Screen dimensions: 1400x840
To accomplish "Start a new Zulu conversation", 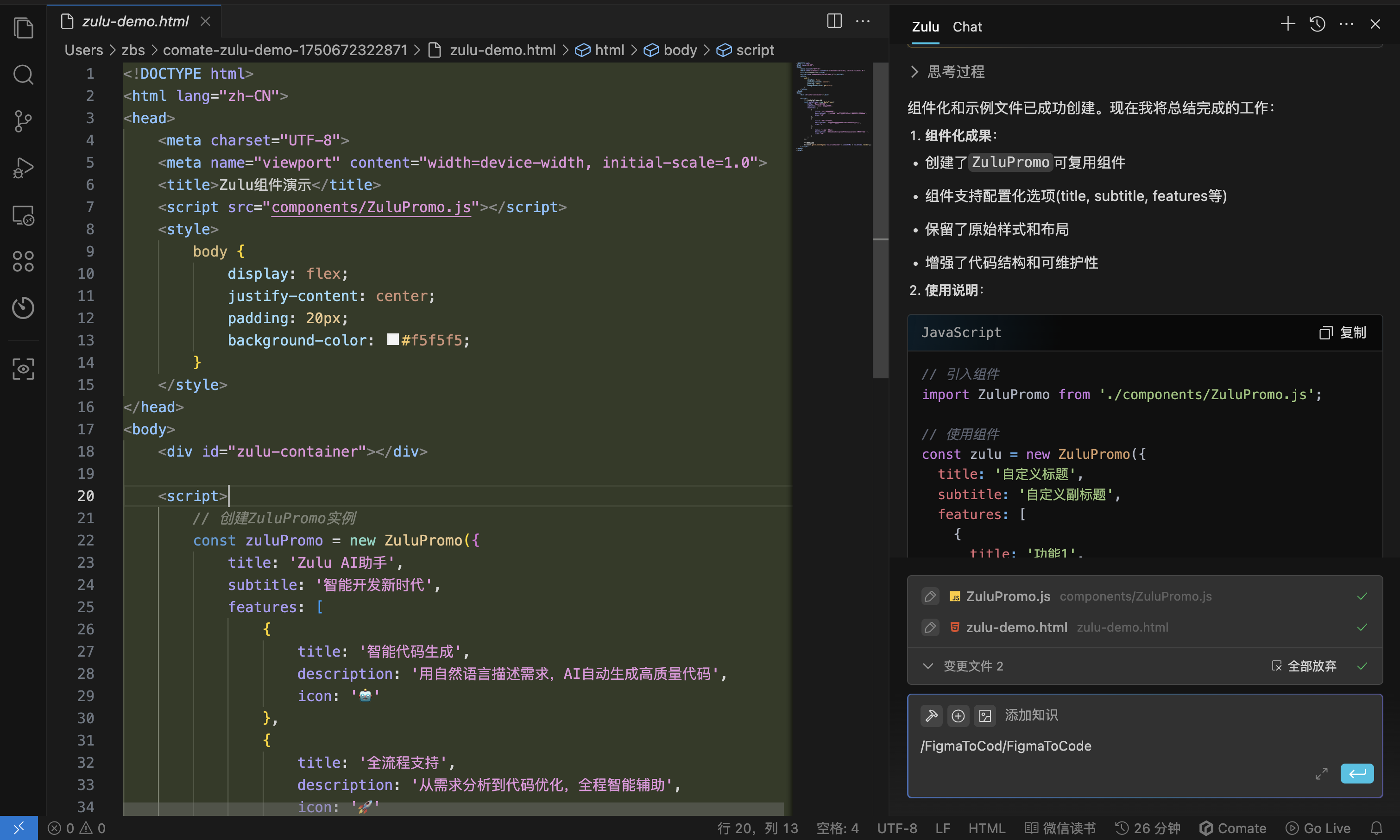I will pos(1288,24).
